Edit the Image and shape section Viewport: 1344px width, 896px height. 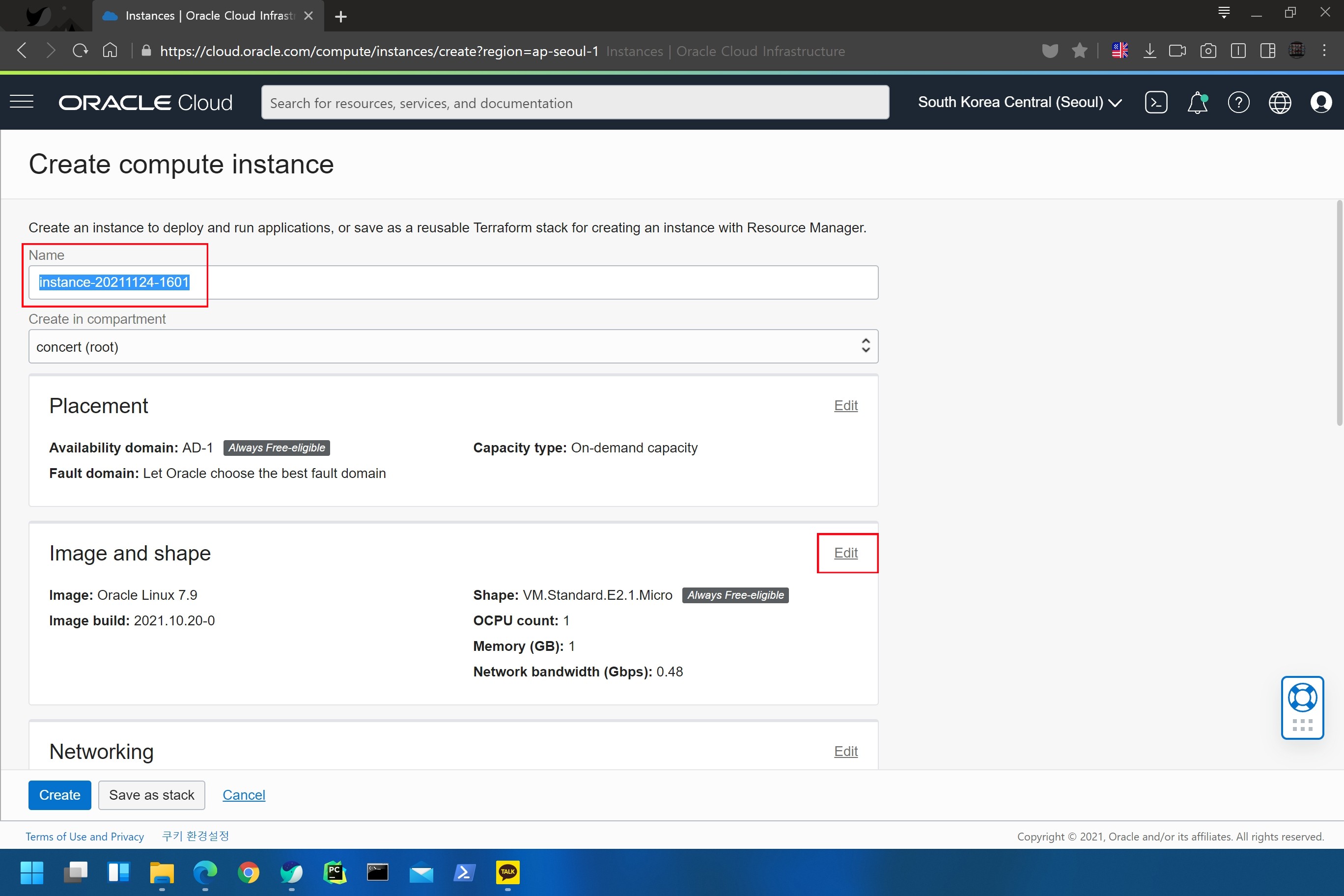click(845, 553)
